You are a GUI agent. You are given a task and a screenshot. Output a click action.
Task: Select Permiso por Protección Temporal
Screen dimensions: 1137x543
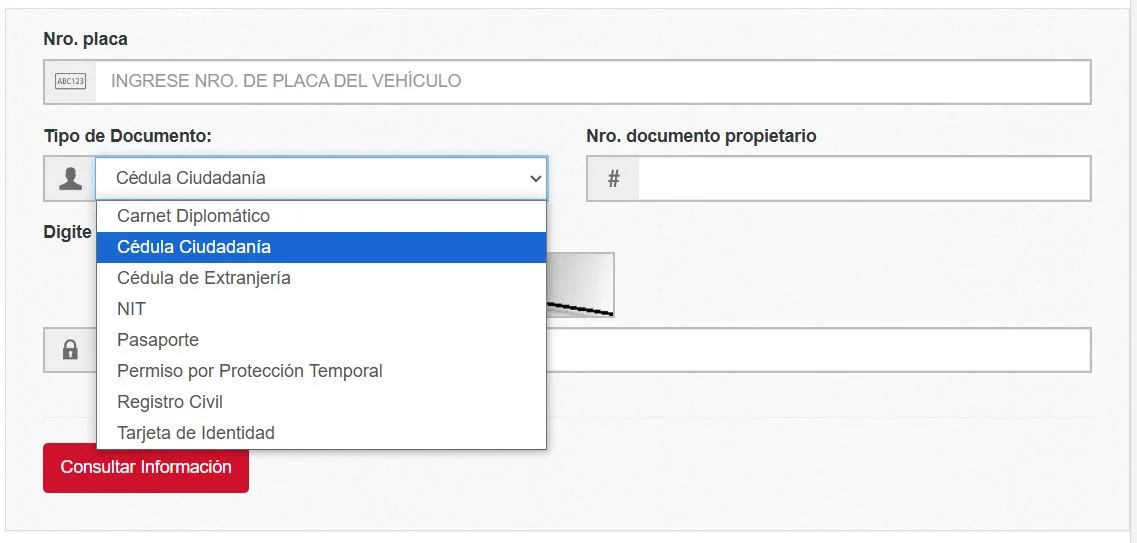coord(250,371)
